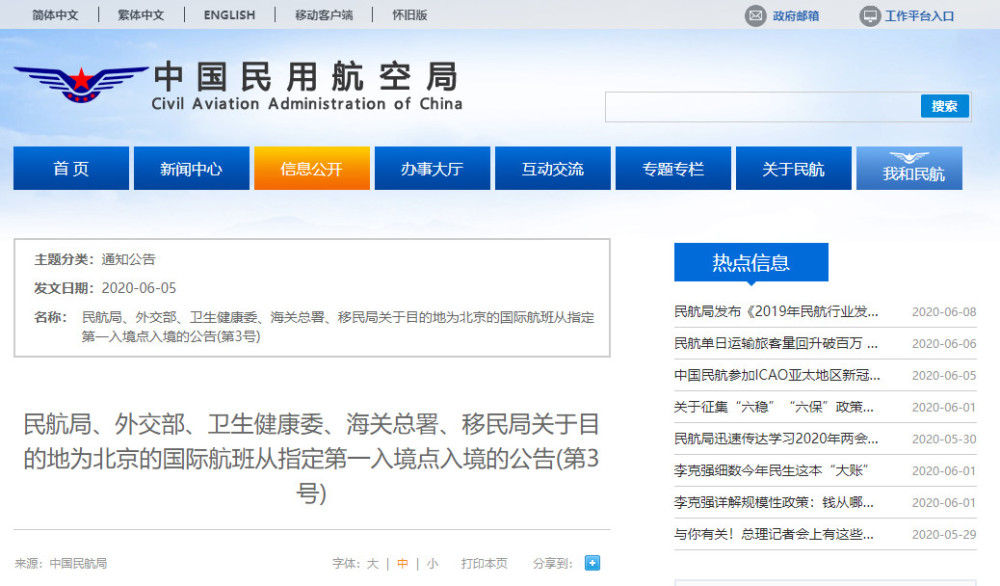Open news 民航局迅速传达学习2020年两会...
1000x586 pixels.
click(x=776, y=439)
